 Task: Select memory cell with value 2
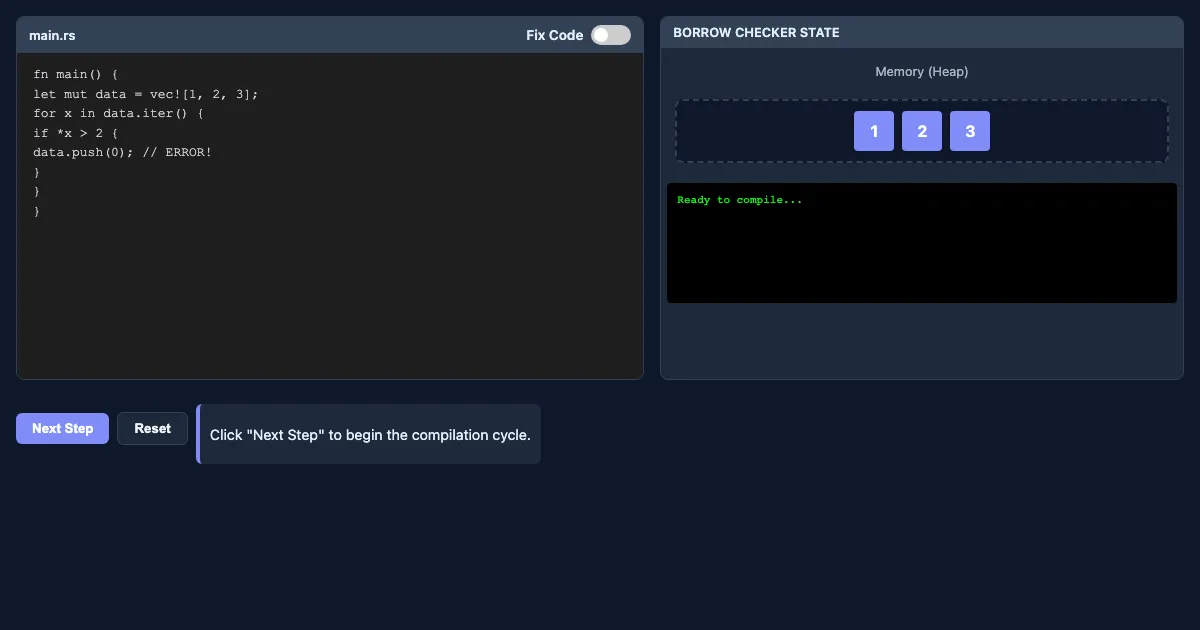click(922, 131)
